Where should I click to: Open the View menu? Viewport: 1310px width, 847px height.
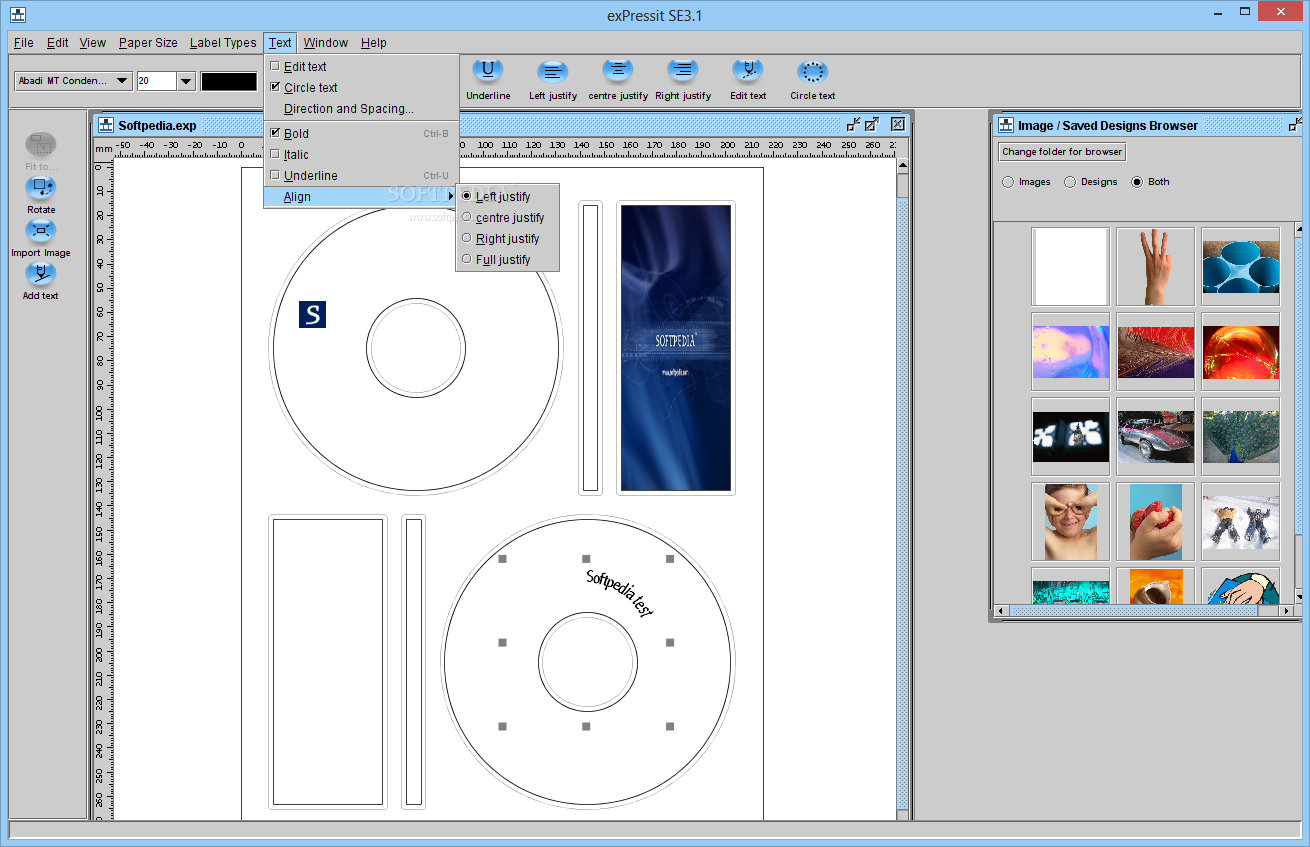(93, 43)
